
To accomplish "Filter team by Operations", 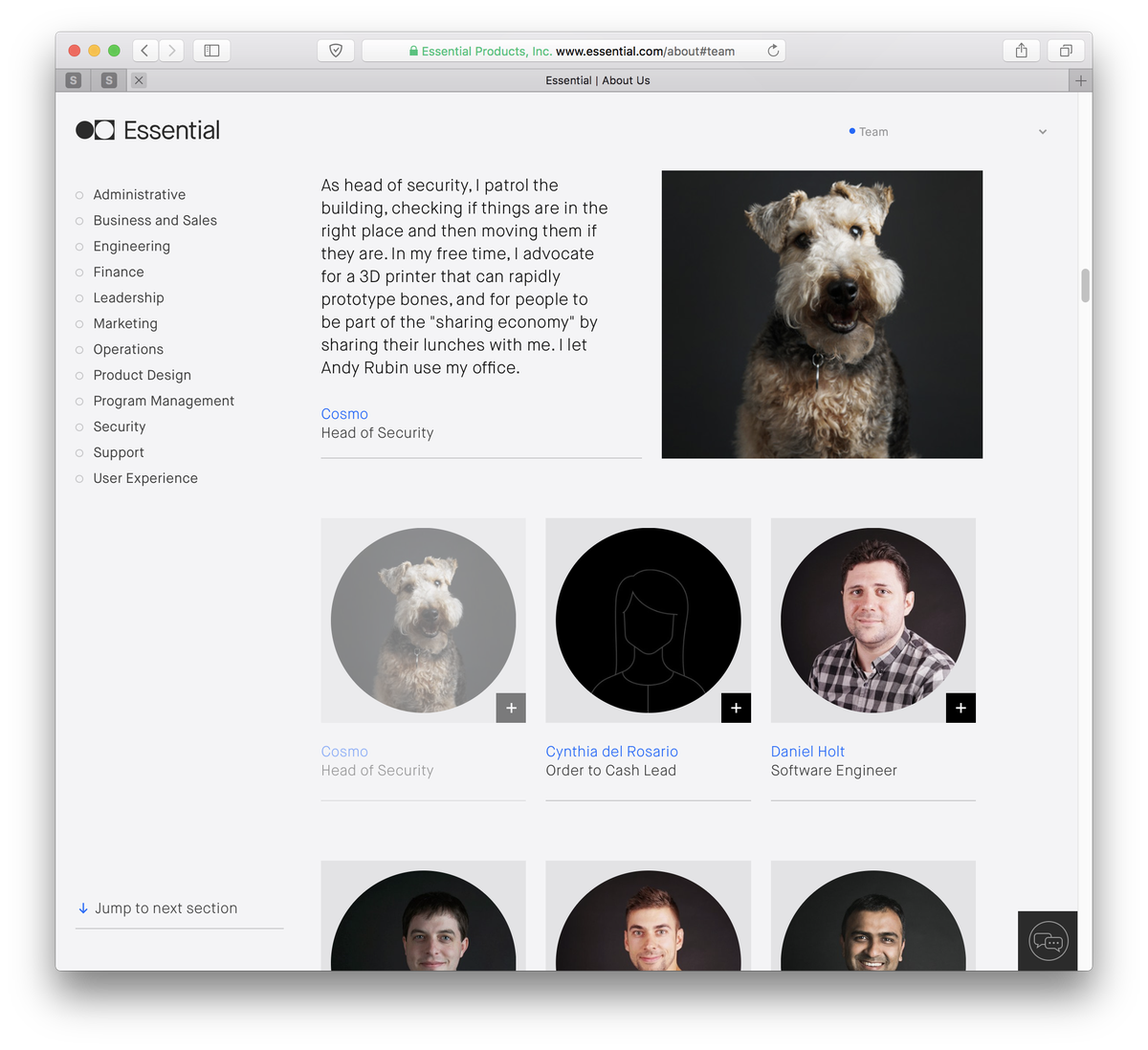I will click(128, 349).
